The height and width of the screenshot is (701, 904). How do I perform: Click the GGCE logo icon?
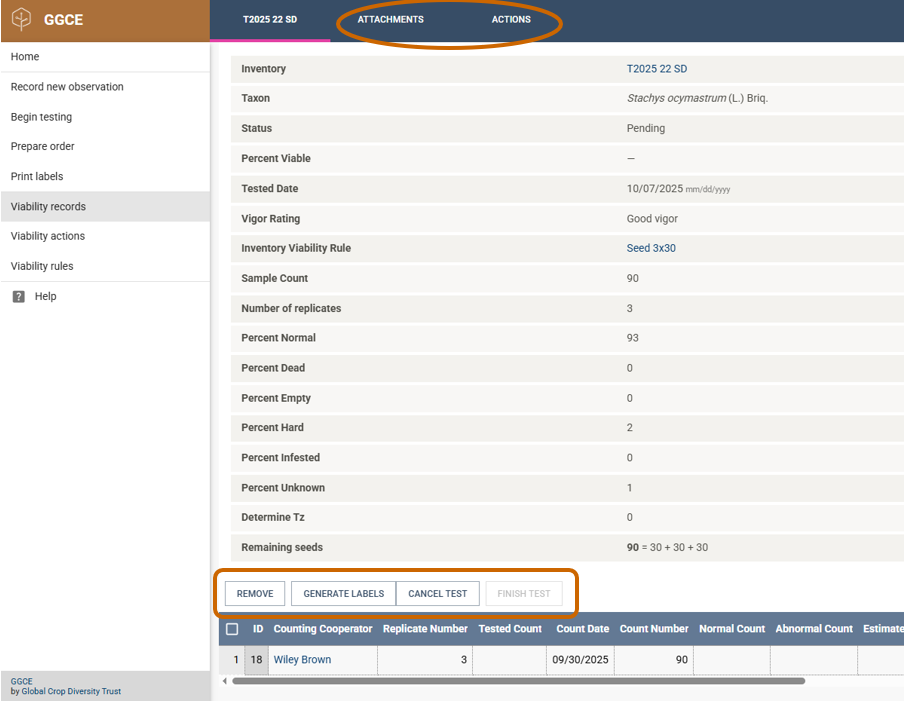pos(21,20)
